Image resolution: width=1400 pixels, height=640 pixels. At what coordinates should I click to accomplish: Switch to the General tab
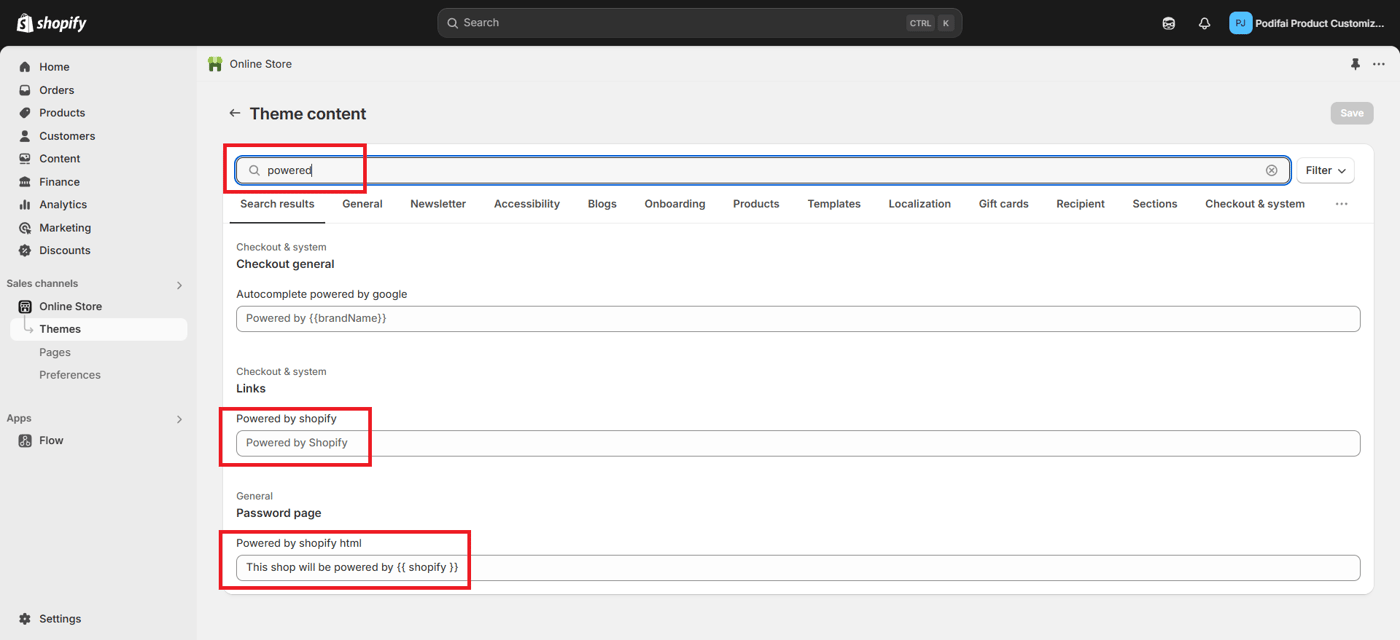pyautogui.click(x=362, y=204)
